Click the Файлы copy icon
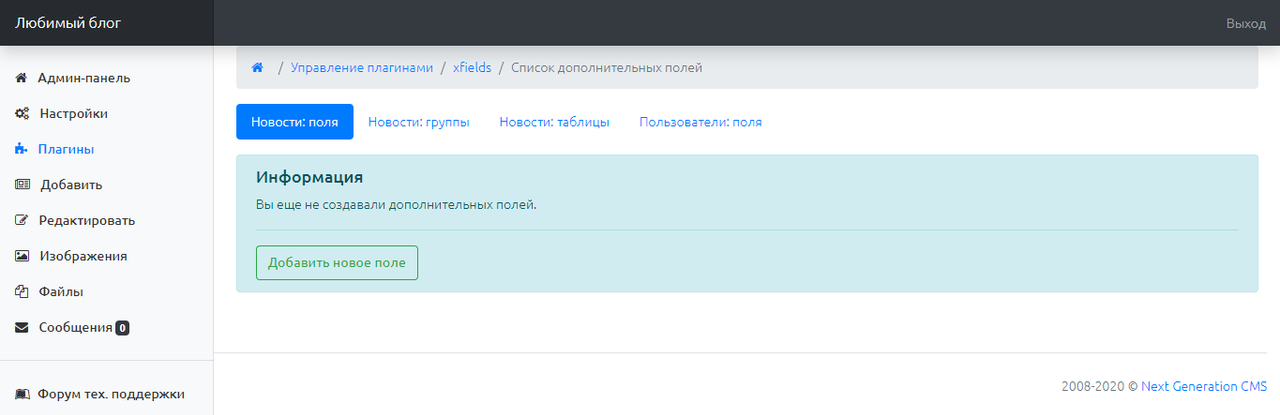This screenshot has width=1280, height=415. (21, 292)
